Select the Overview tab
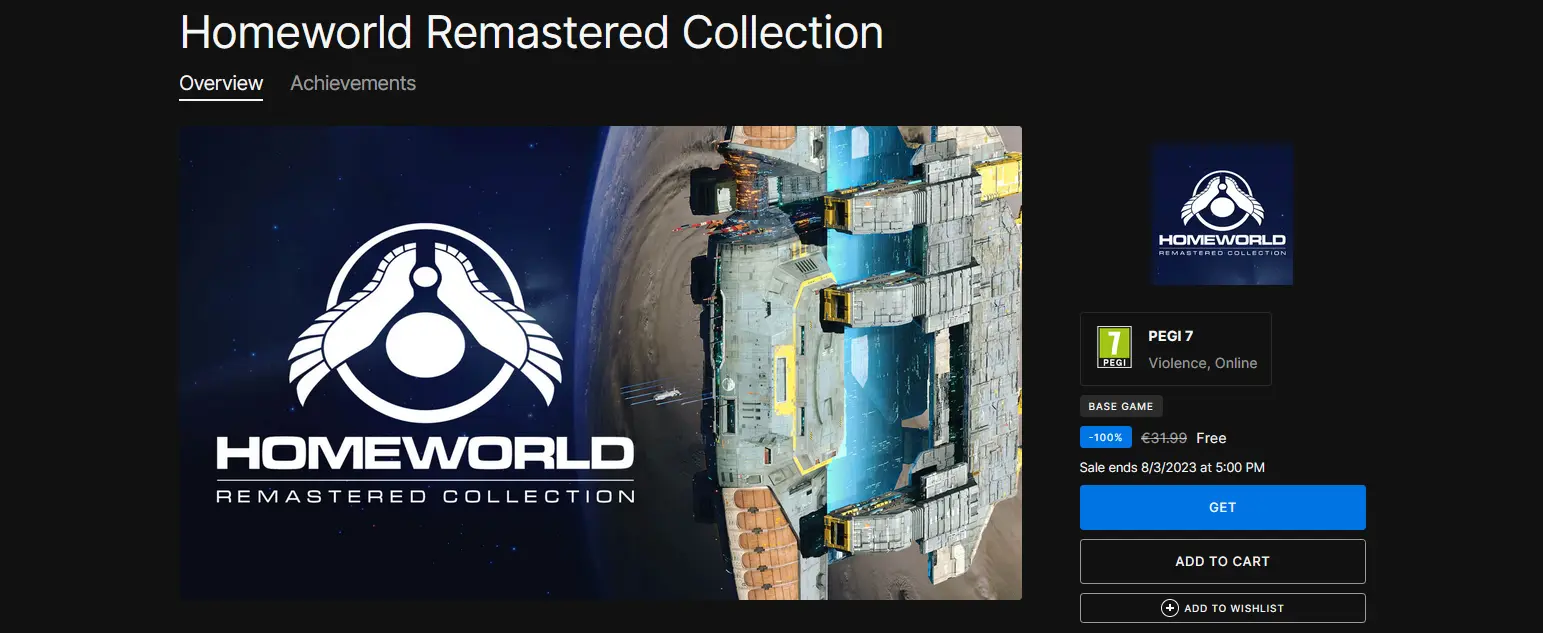1543x633 pixels. tap(221, 83)
